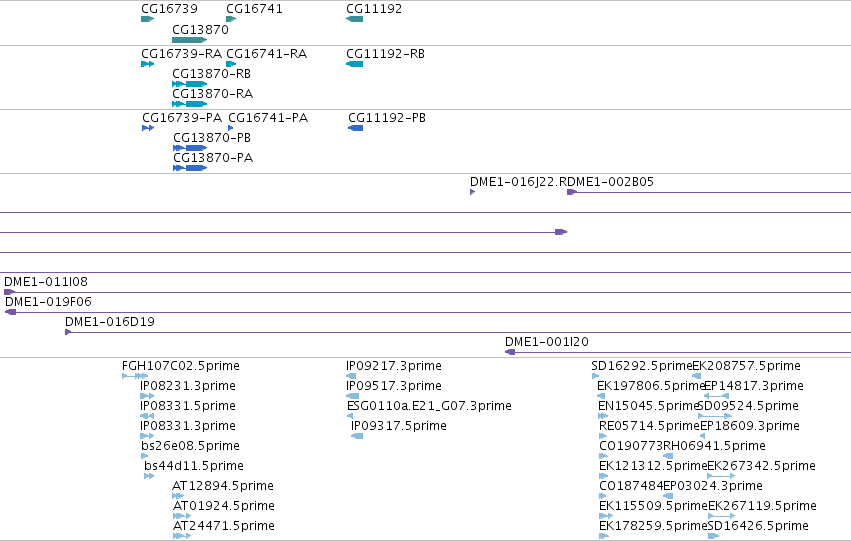Select the CG13870-PA protein glyph
The height and width of the screenshot is (541, 851).
190,168
